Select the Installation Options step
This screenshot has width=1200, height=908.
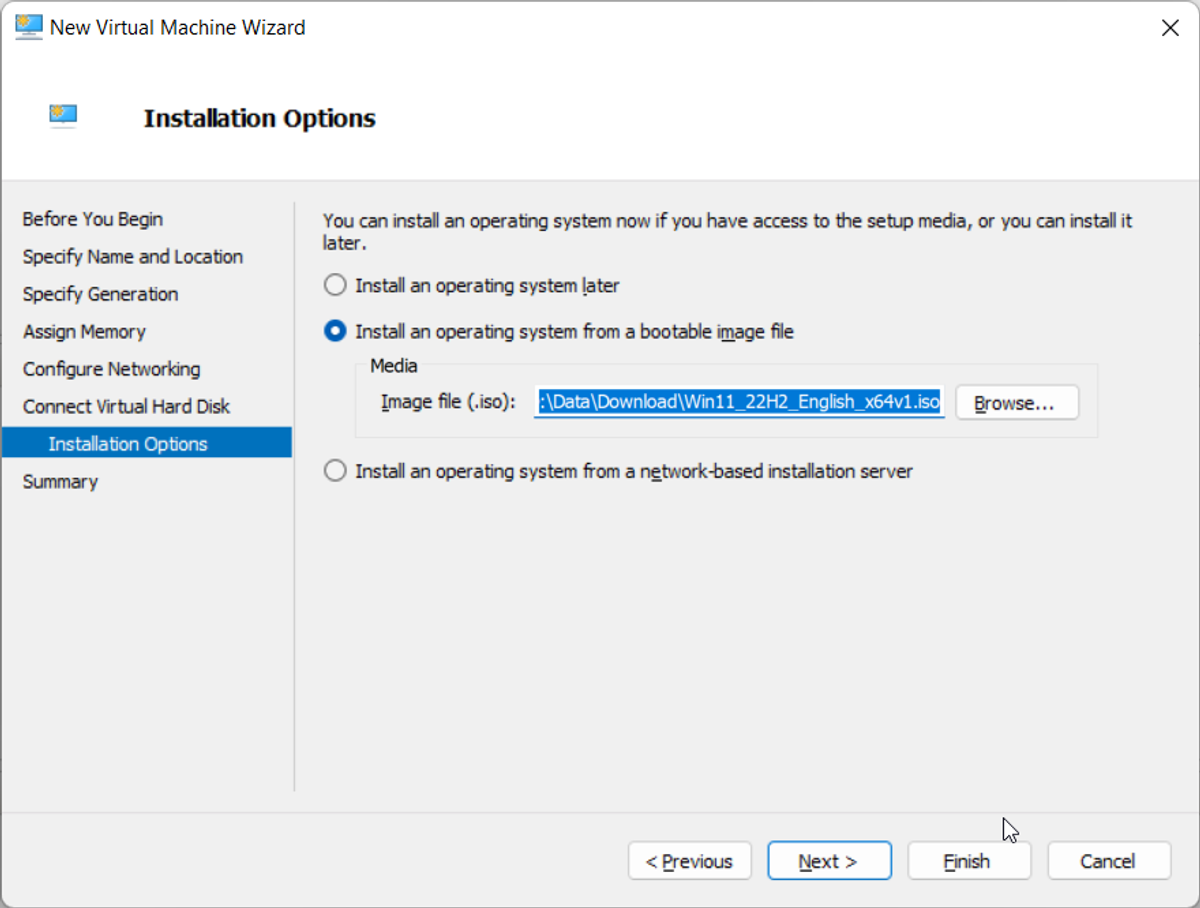147,443
